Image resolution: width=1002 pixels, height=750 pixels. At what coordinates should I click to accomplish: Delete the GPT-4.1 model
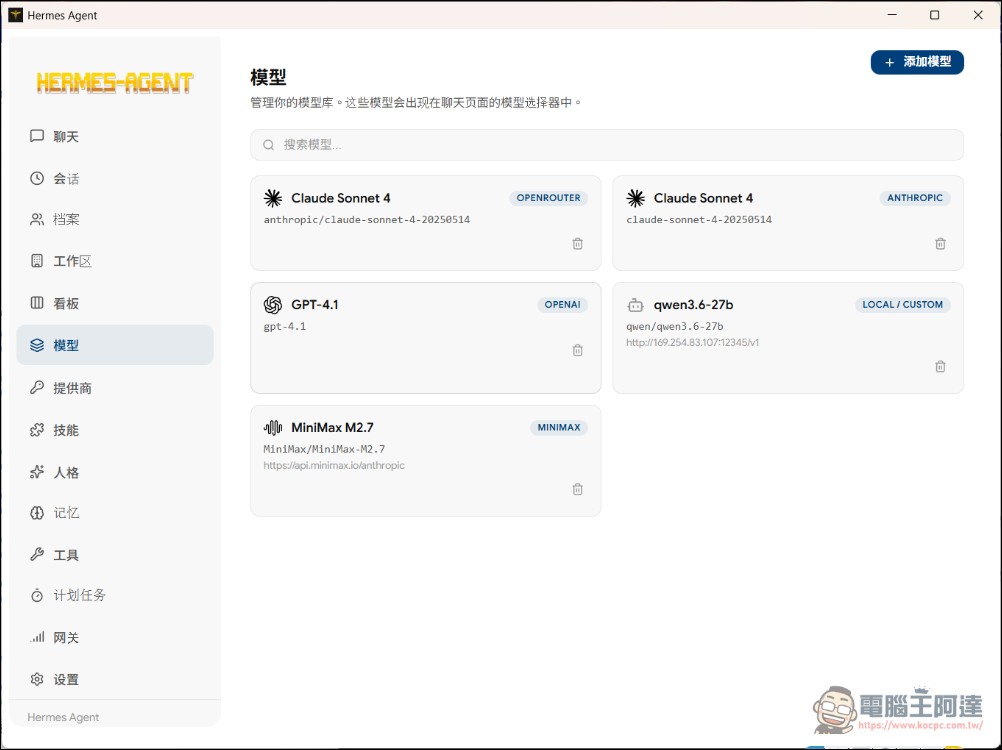578,350
